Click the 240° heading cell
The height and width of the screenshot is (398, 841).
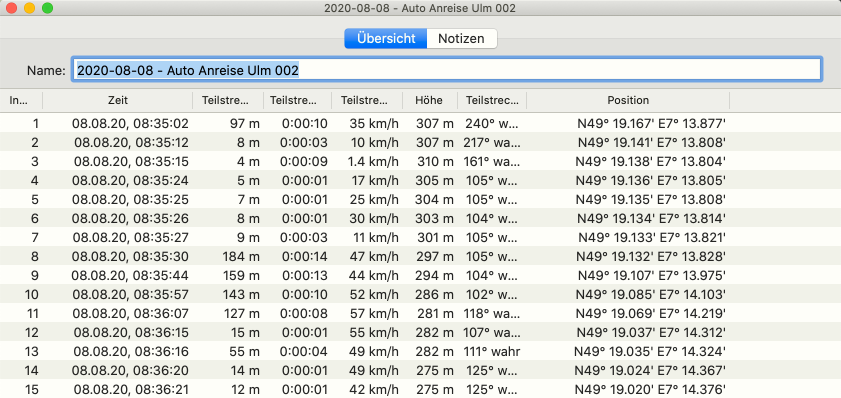(491, 124)
